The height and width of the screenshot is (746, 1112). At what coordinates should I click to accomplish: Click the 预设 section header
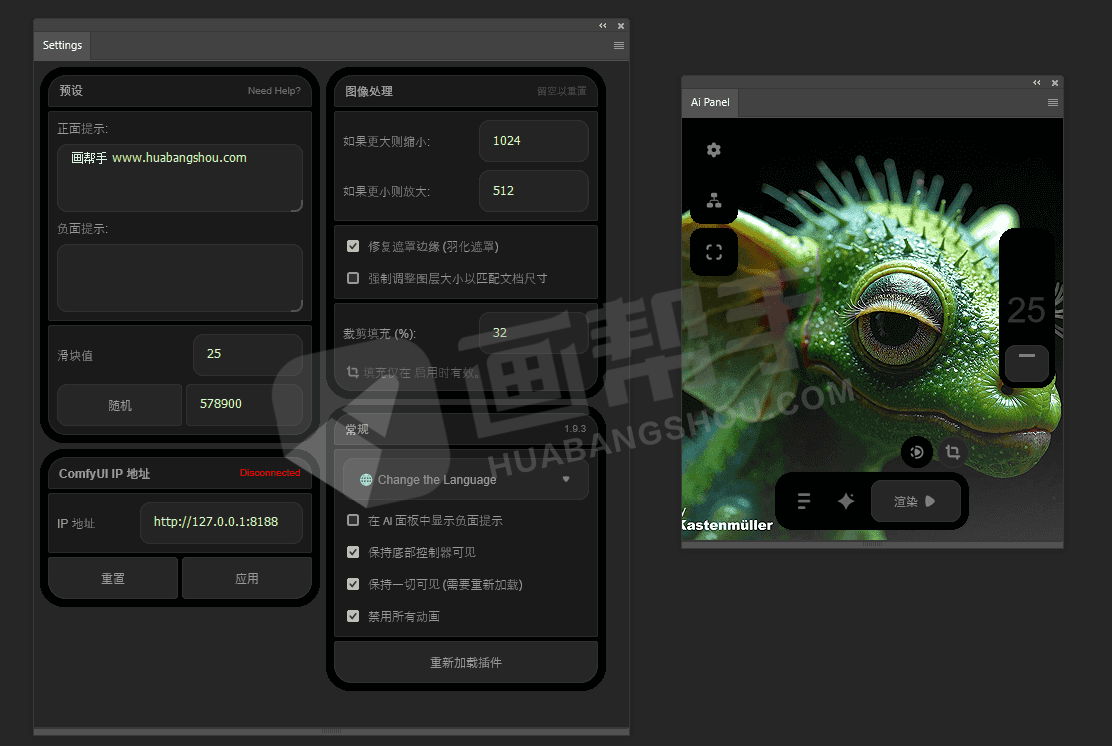pos(71,91)
